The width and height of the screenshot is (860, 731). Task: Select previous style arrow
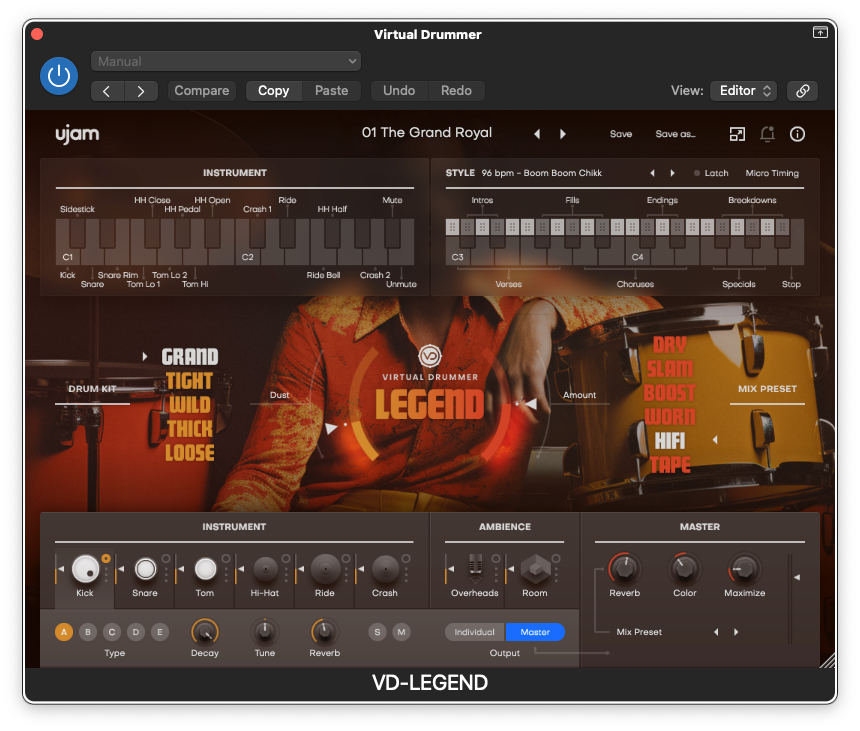(652, 173)
